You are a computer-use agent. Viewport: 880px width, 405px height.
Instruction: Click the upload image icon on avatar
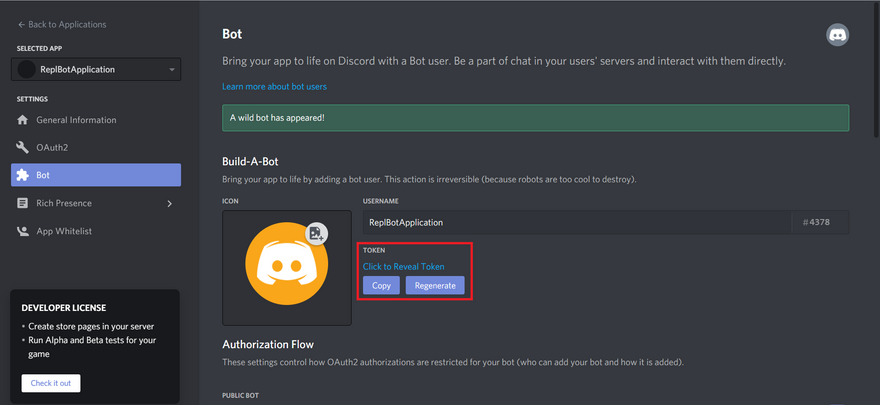coord(316,233)
